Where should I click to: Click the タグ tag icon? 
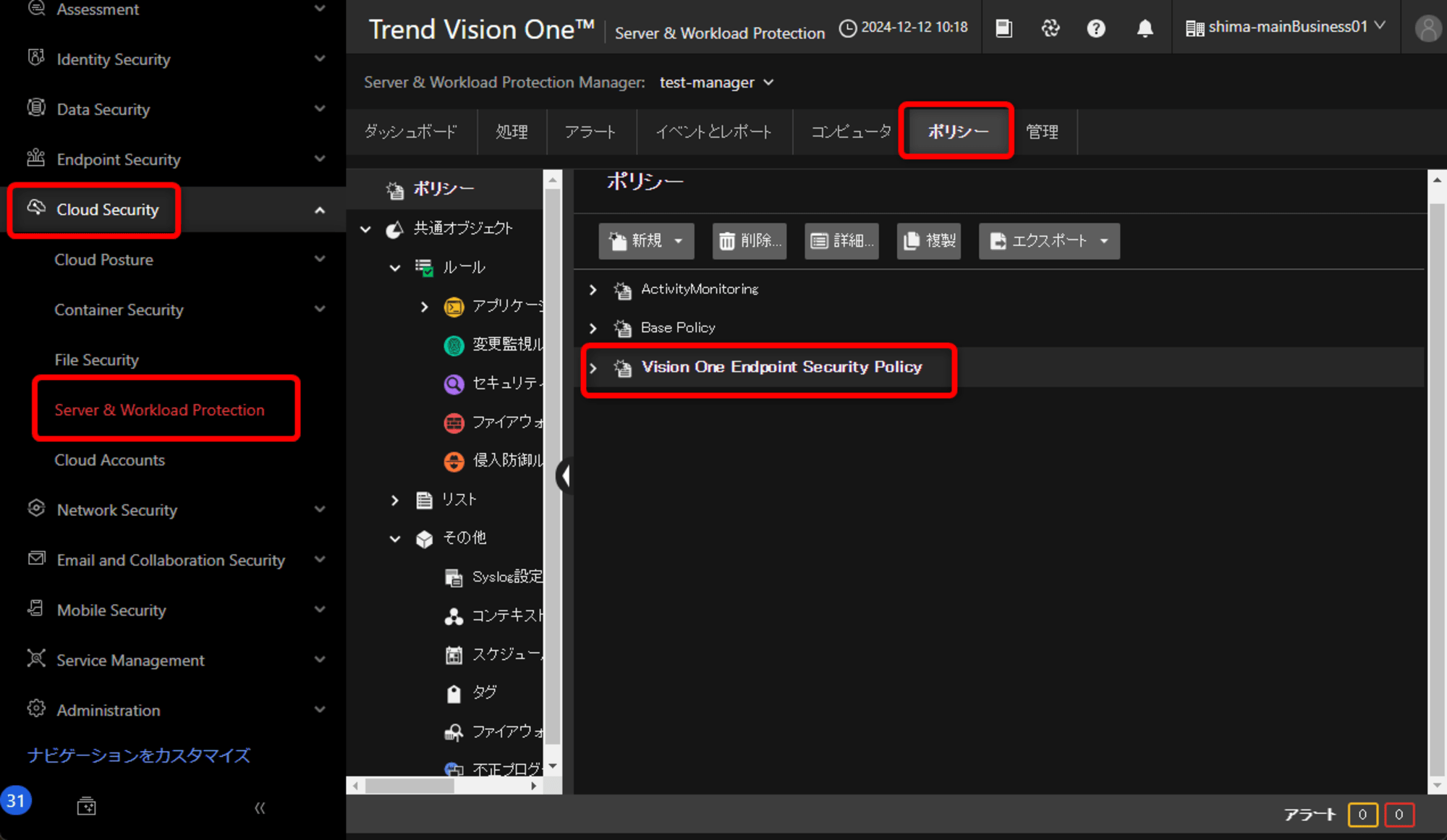pyautogui.click(x=454, y=694)
